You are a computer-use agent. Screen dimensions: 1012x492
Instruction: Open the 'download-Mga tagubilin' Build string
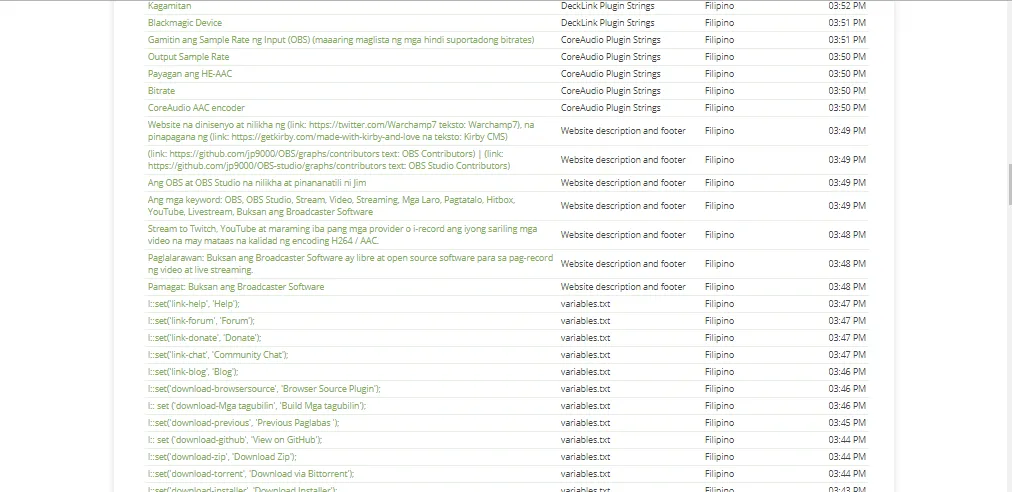coord(257,406)
